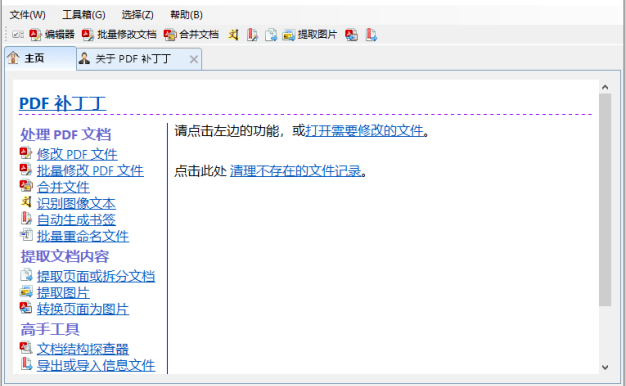Open the 帮助(B) menu
The image size is (626, 386).
pyautogui.click(x=186, y=15)
